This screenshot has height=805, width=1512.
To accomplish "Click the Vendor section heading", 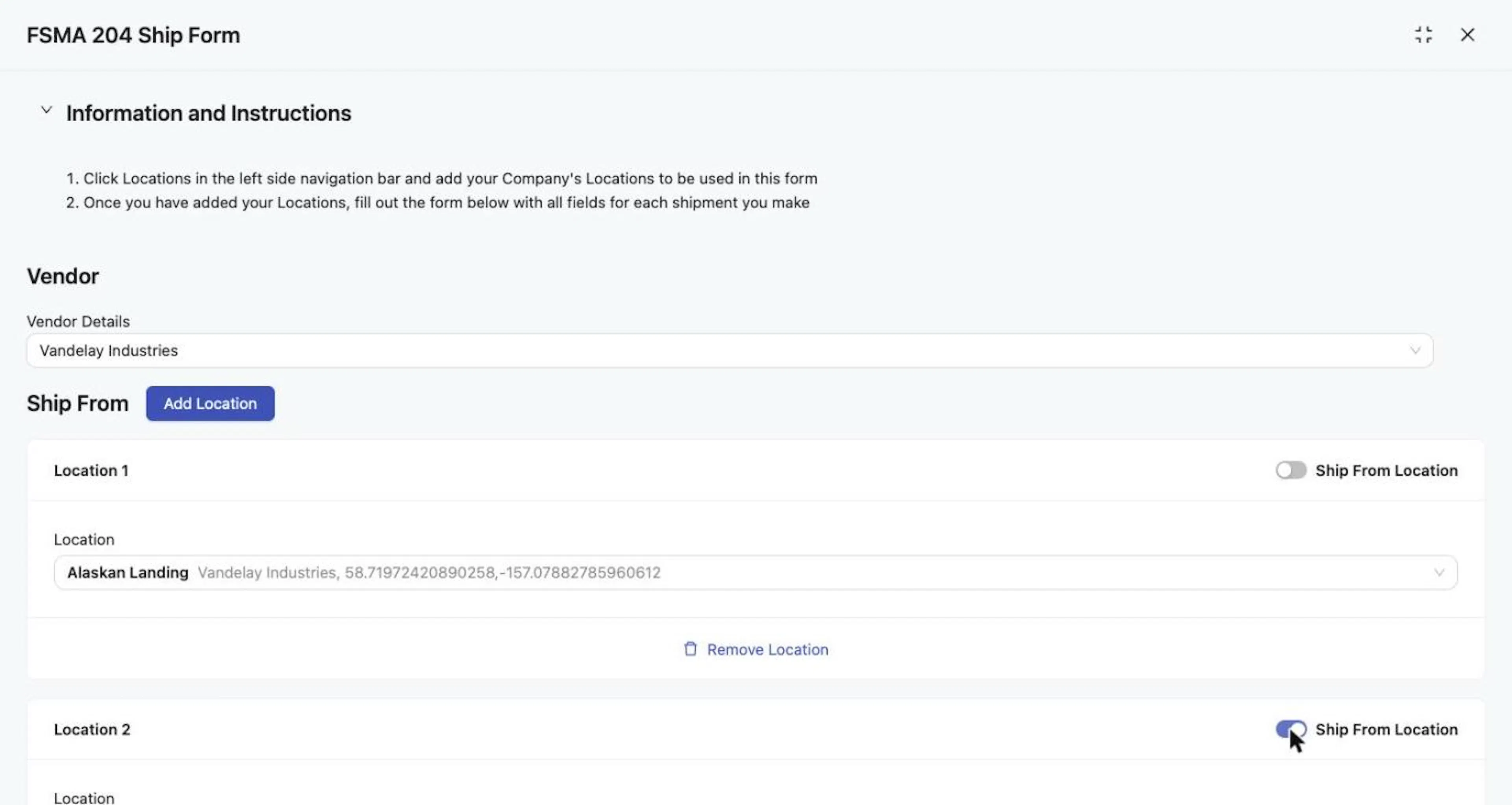I will [63, 276].
